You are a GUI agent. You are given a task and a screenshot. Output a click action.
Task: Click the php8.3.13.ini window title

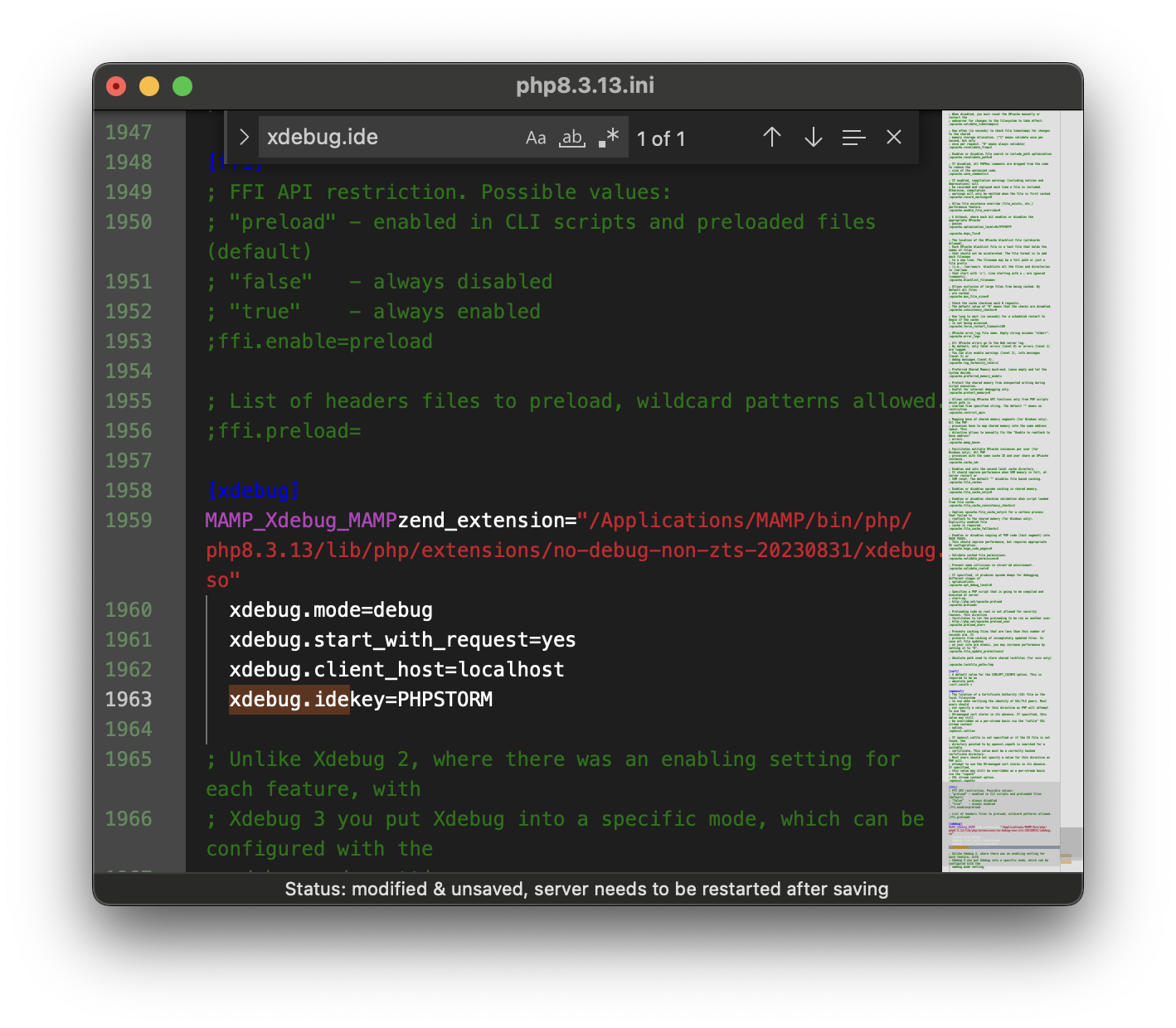pyautogui.click(x=585, y=85)
